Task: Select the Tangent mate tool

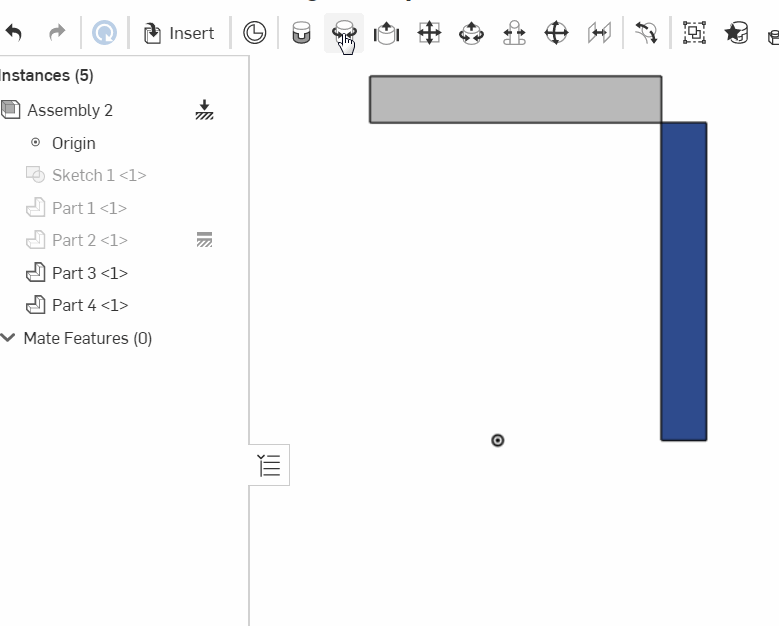Action: tap(646, 33)
